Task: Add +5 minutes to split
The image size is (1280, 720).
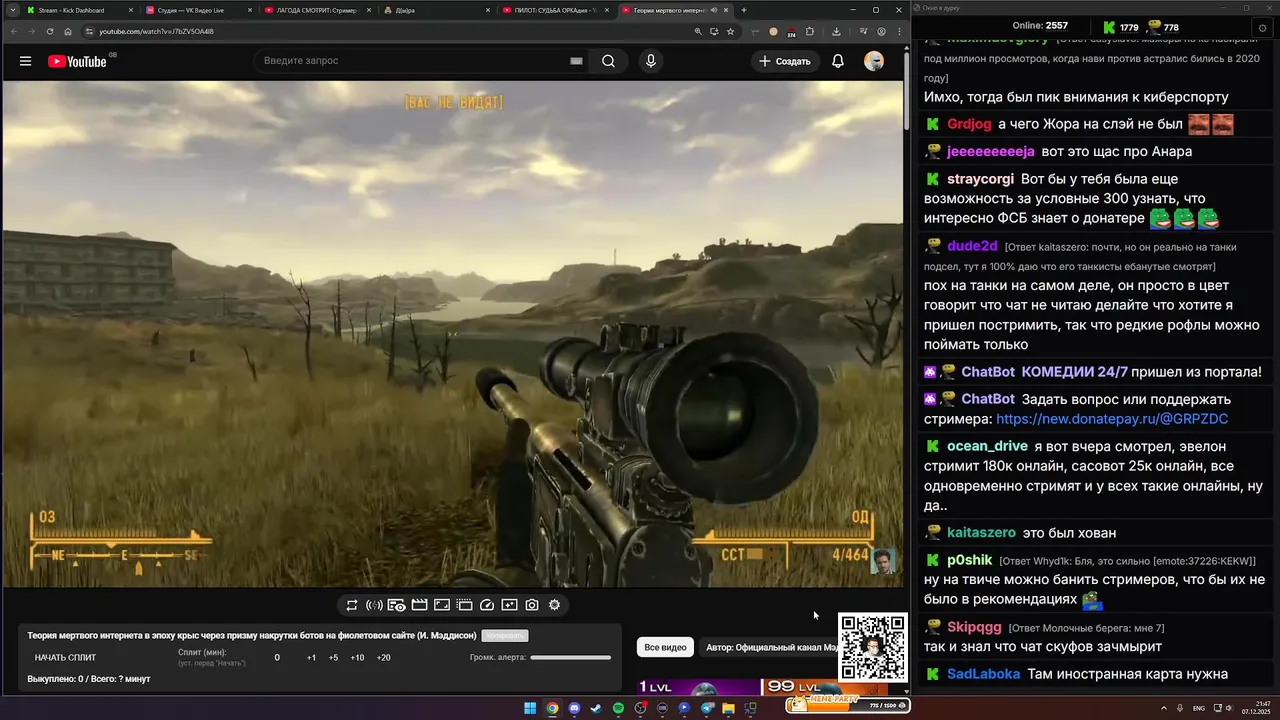Action: [333, 658]
